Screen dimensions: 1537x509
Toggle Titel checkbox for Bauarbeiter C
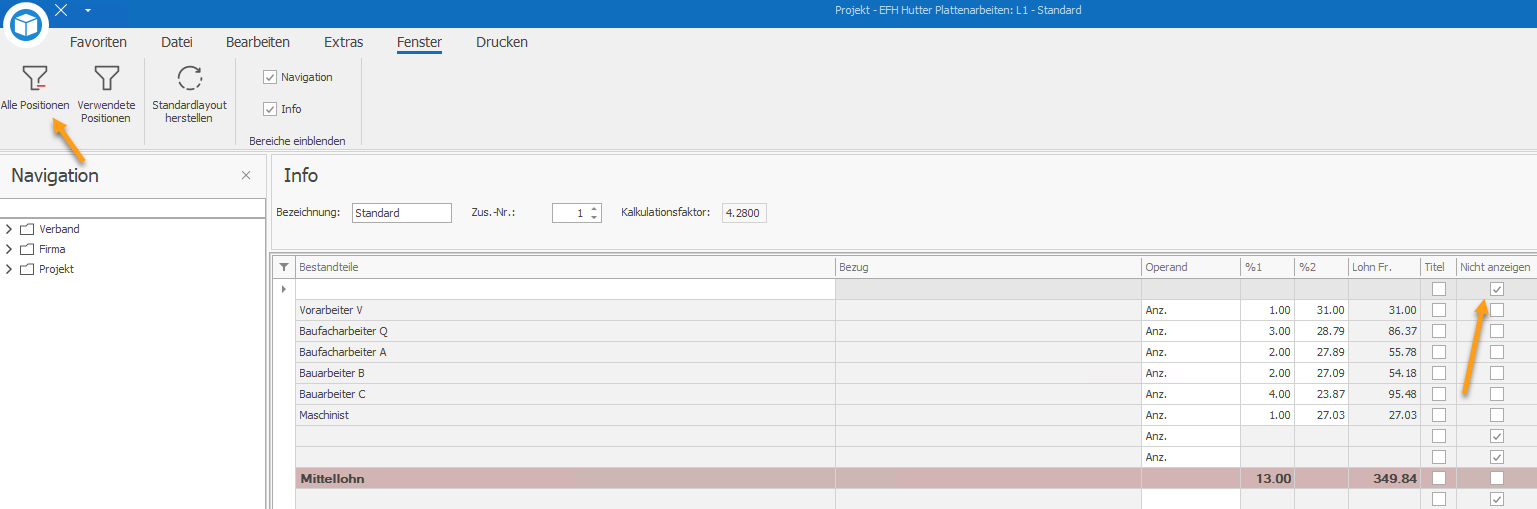[1439, 394]
